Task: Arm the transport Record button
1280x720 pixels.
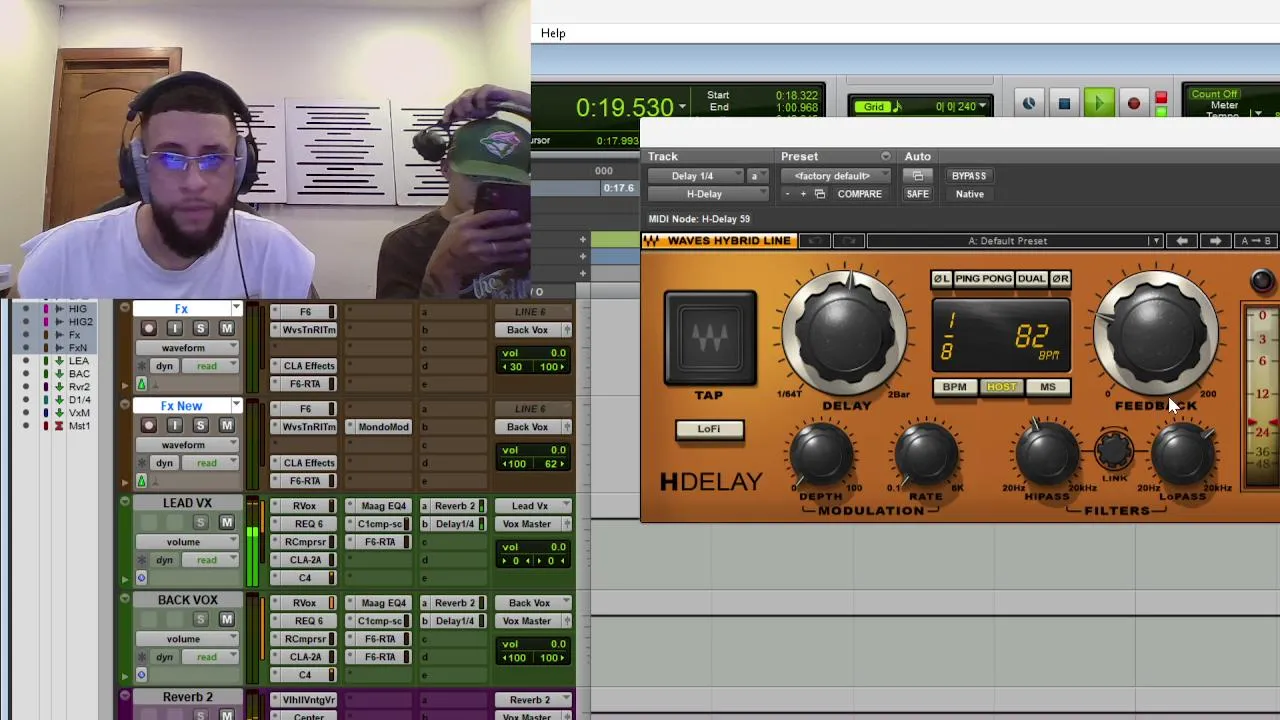Action: click(x=1133, y=104)
